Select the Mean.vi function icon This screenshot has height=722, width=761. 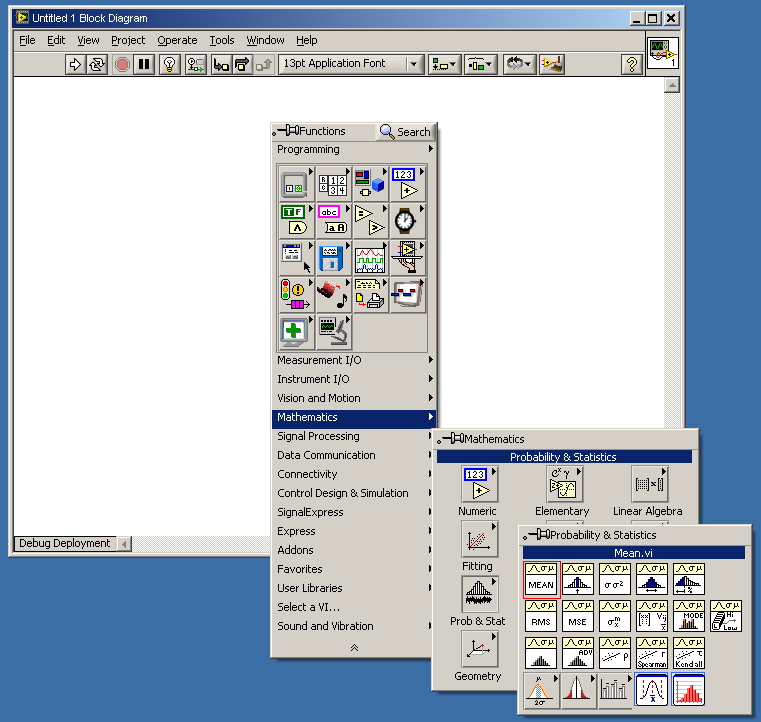click(541, 579)
